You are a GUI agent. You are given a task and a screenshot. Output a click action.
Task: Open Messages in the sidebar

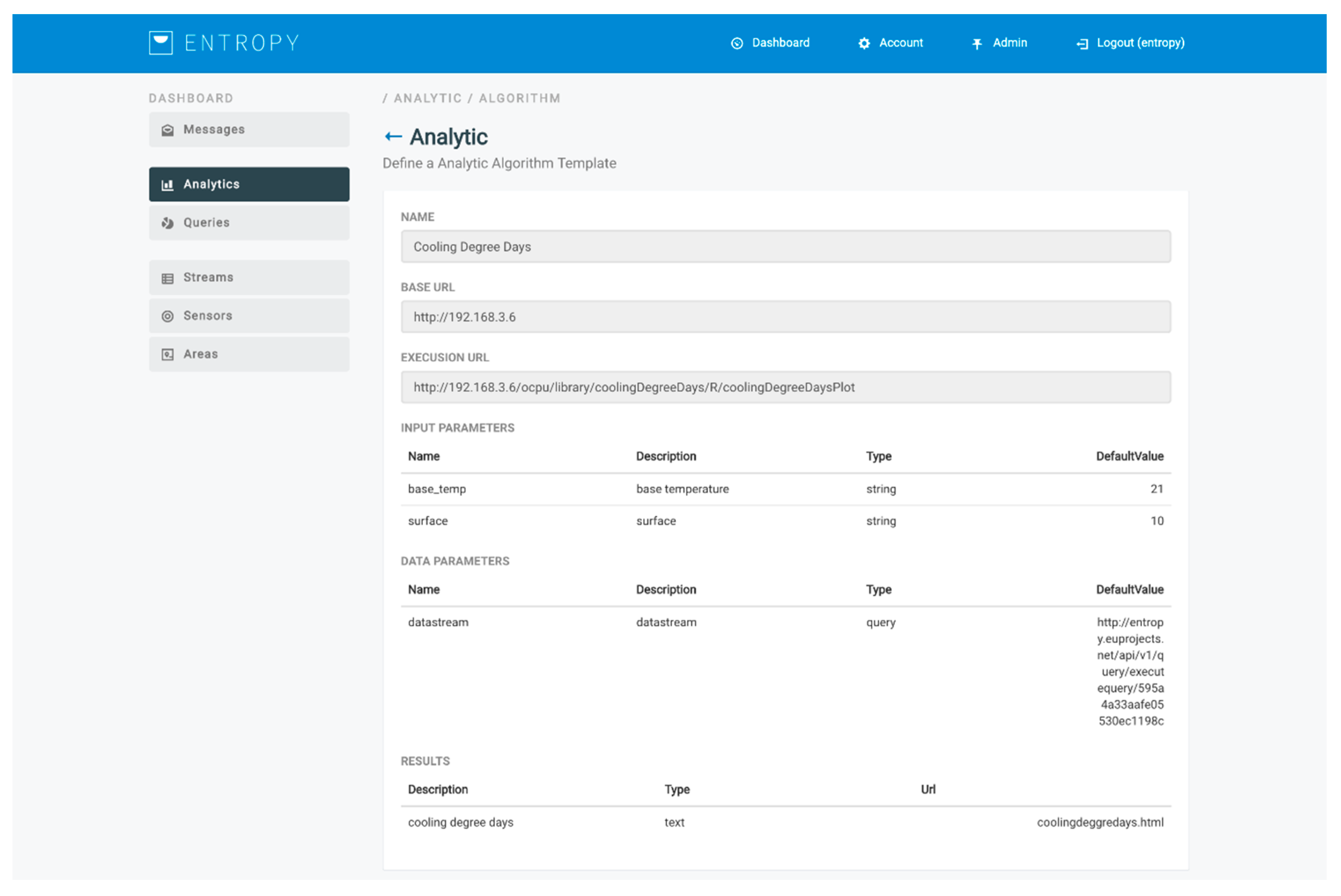coord(249,130)
